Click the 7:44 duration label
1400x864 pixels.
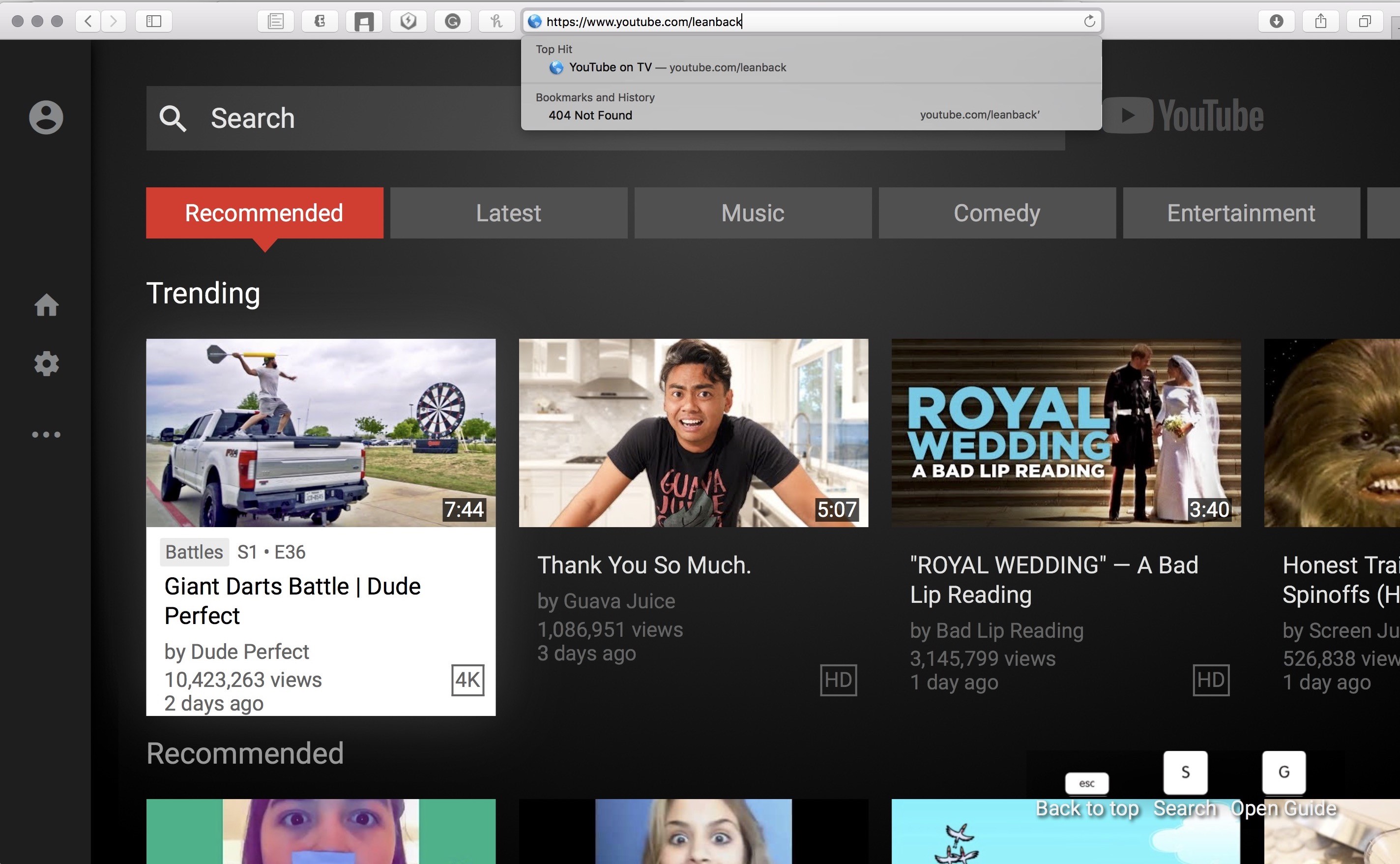(x=464, y=509)
